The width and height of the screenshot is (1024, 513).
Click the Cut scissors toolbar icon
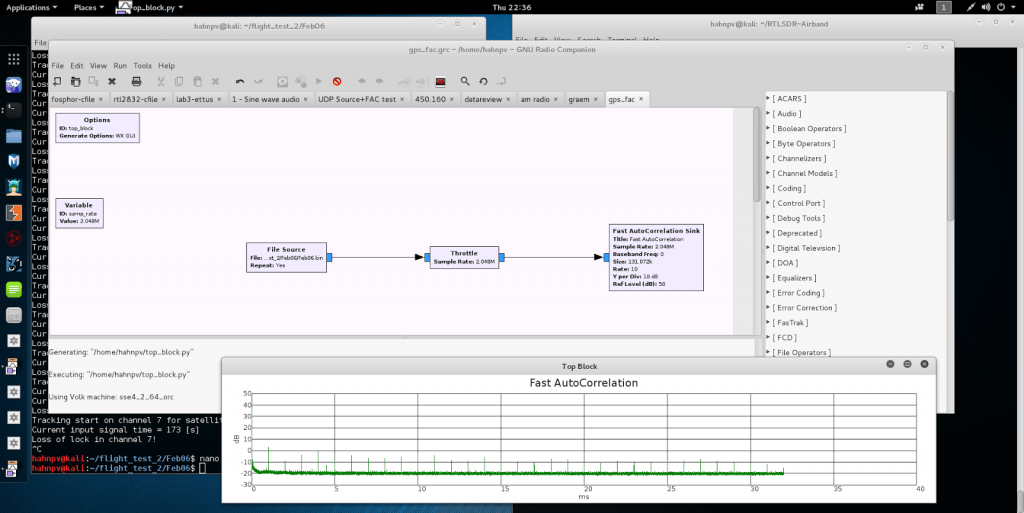pyautogui.click(x=161, y=82)
